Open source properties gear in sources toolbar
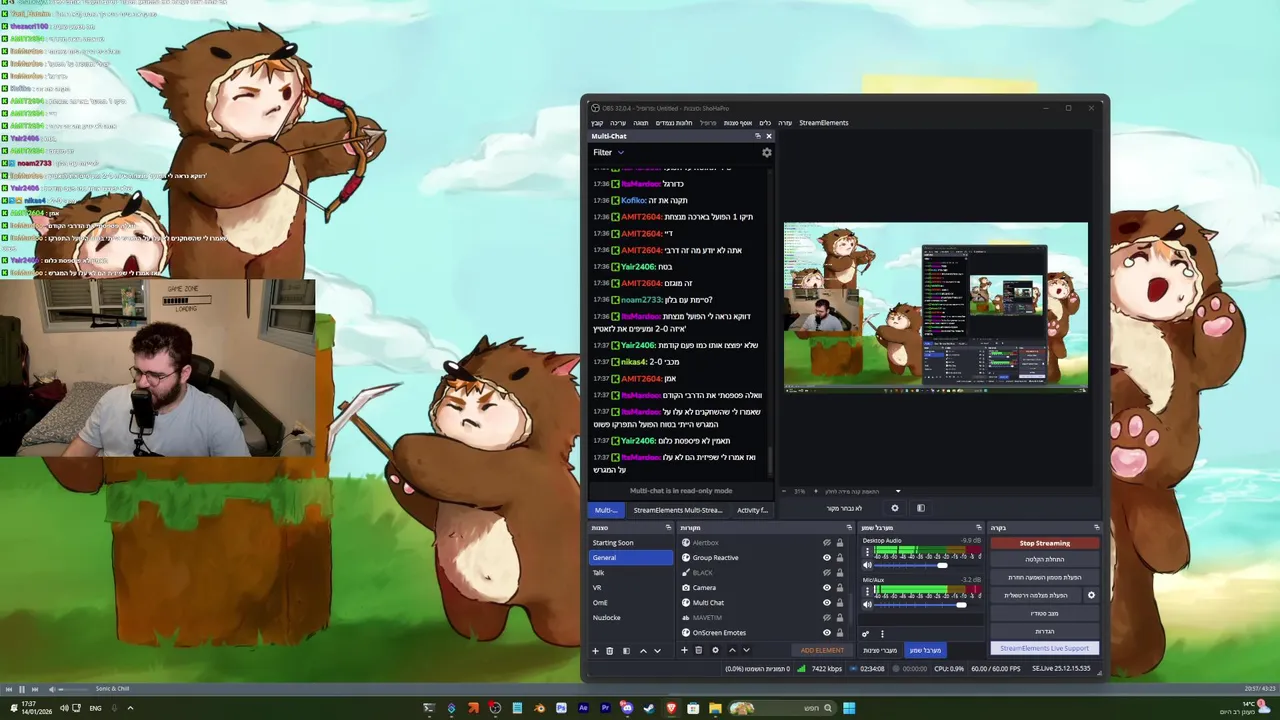This screenshot has height=720, width=1280. [715, 650]
